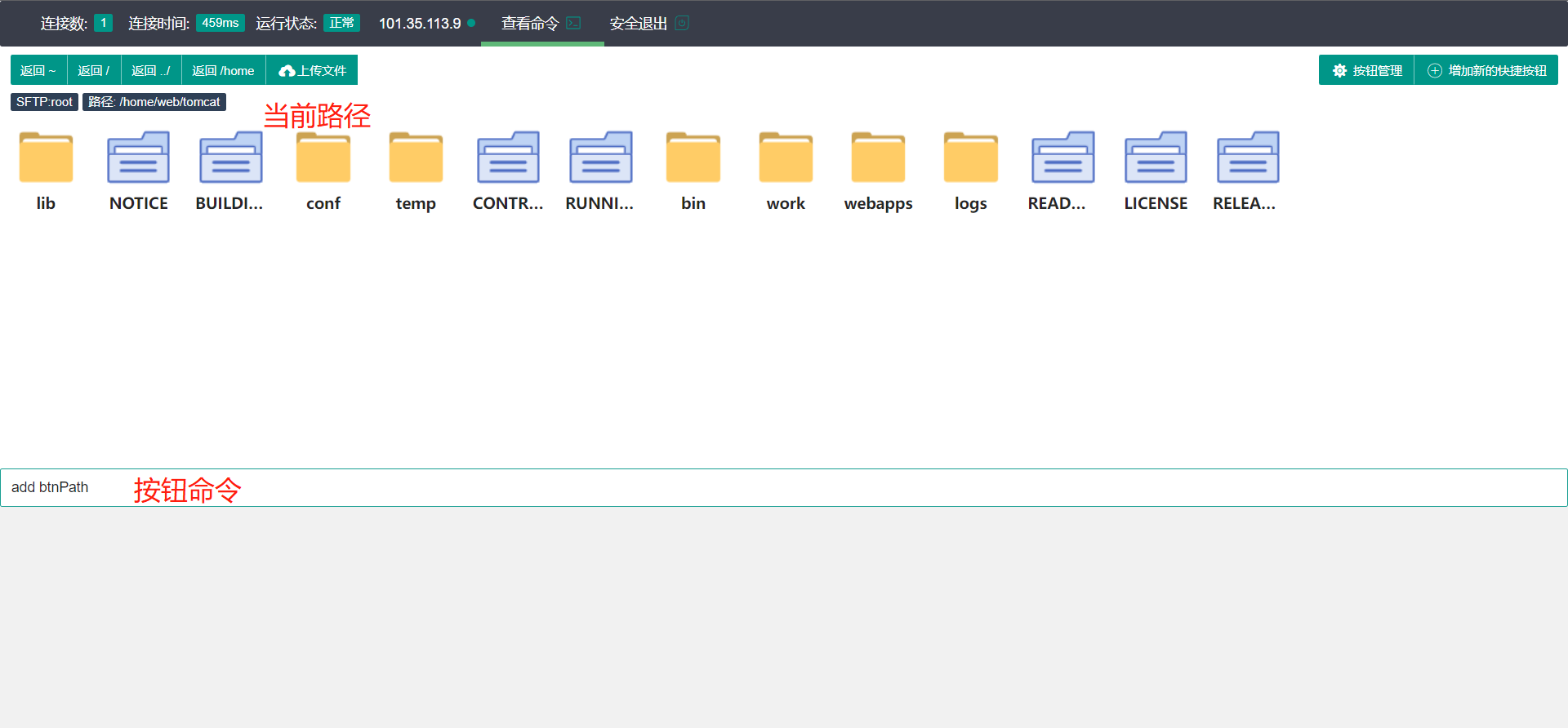Click the connection count badge 1
The image size is (1568, 728).
(x=104, y=23)
